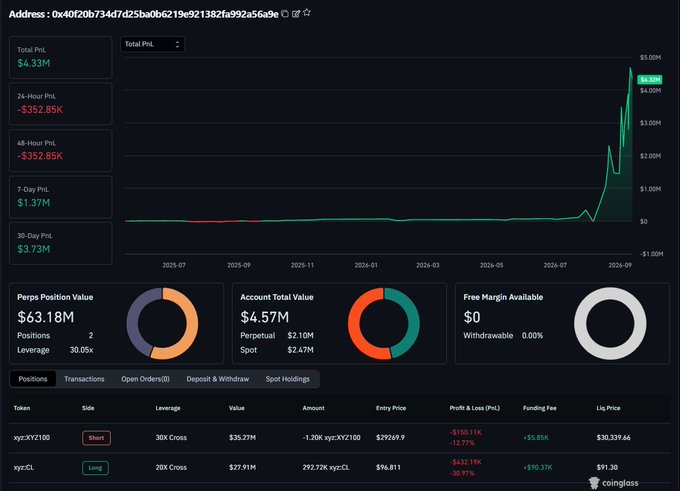Open the Total PnL chart dropdown
Image resolution: width=680 pixels, height=491 pixels.
(152, 44)
